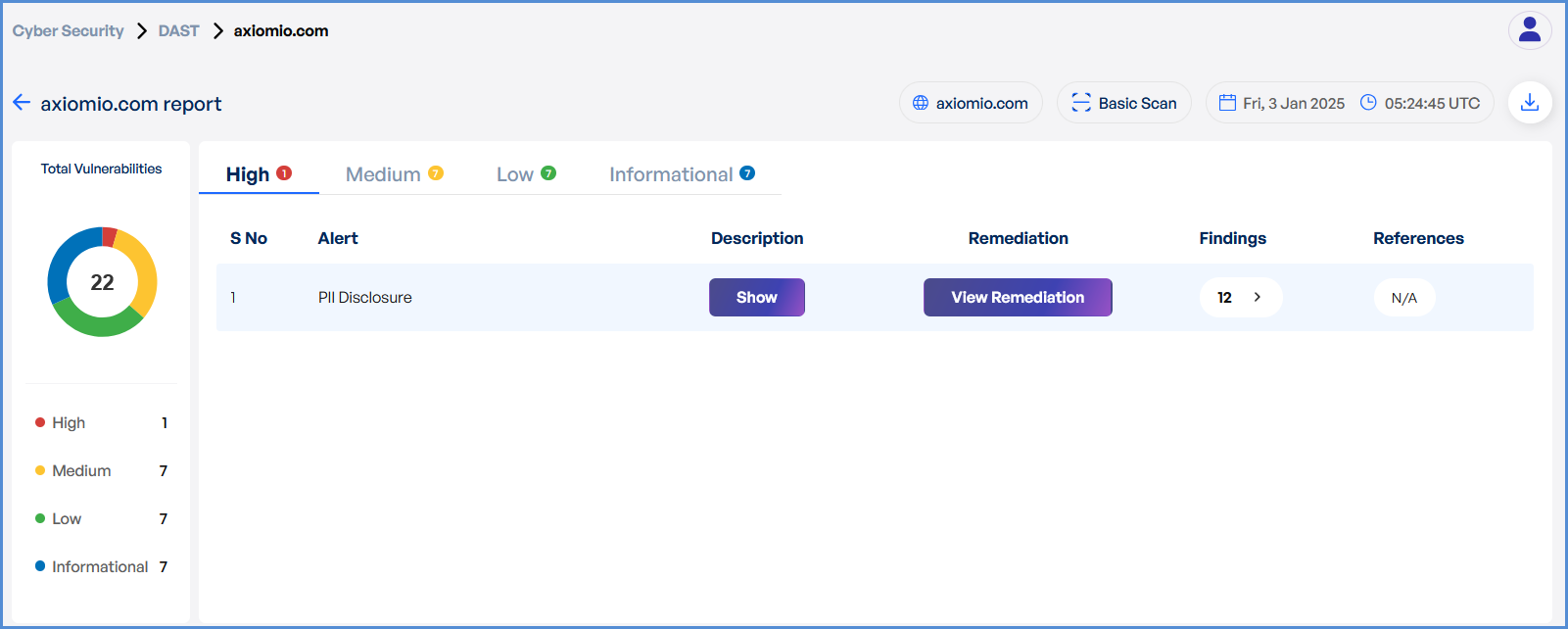Expand the findings chevron for PII Disclosure

click(x=1257, y=298)
